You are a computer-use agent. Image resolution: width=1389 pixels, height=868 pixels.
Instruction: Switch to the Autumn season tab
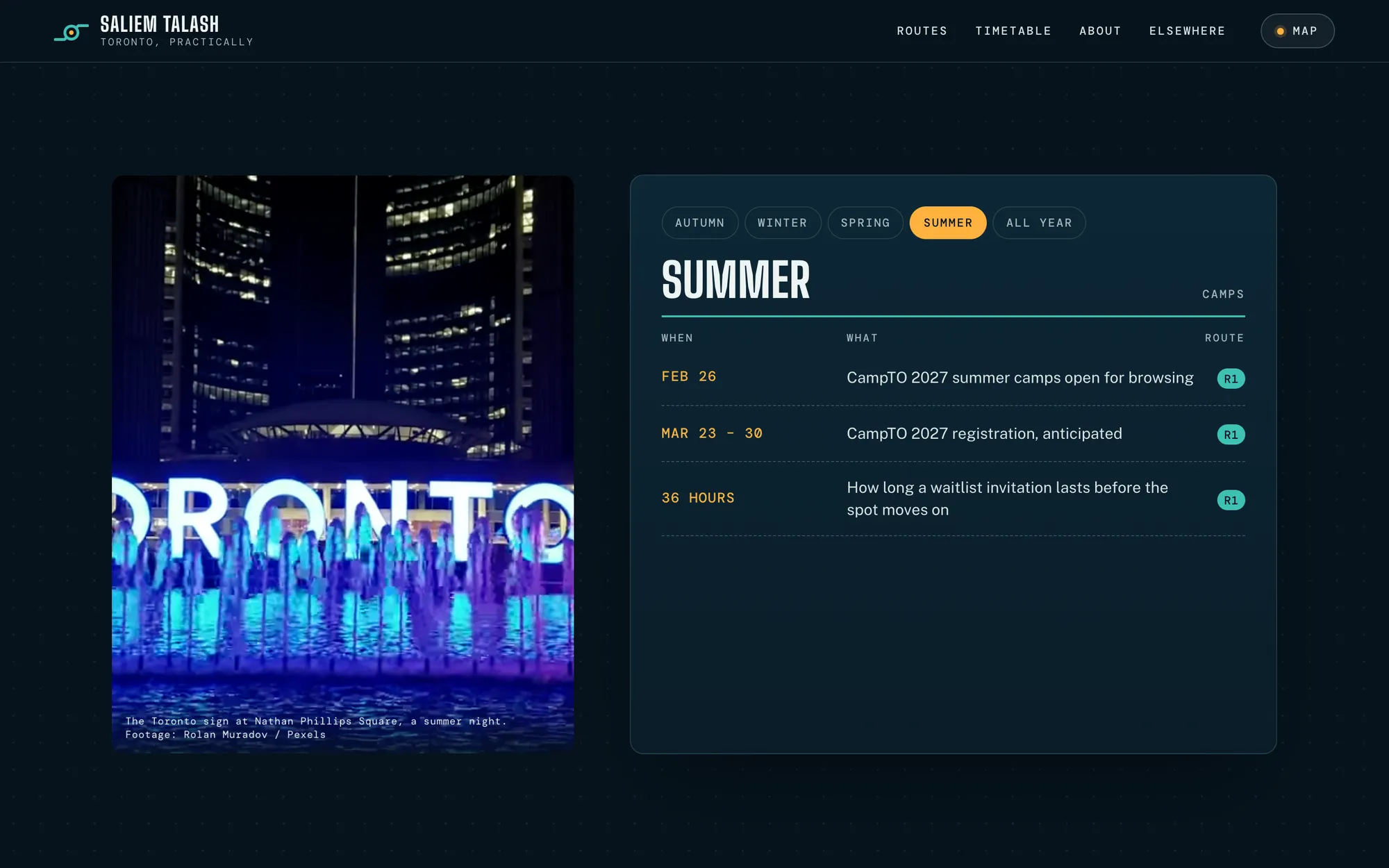tap(699, 223)
